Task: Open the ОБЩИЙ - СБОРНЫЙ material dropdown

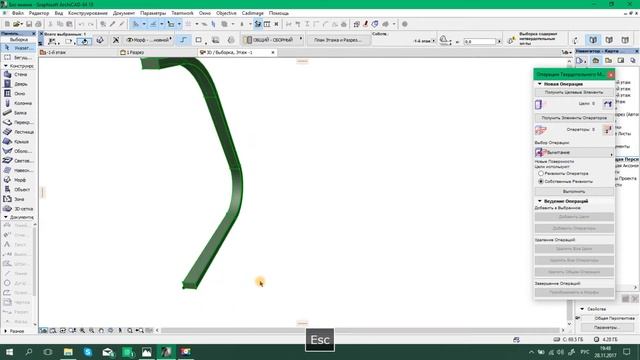Action: point(273,40)
